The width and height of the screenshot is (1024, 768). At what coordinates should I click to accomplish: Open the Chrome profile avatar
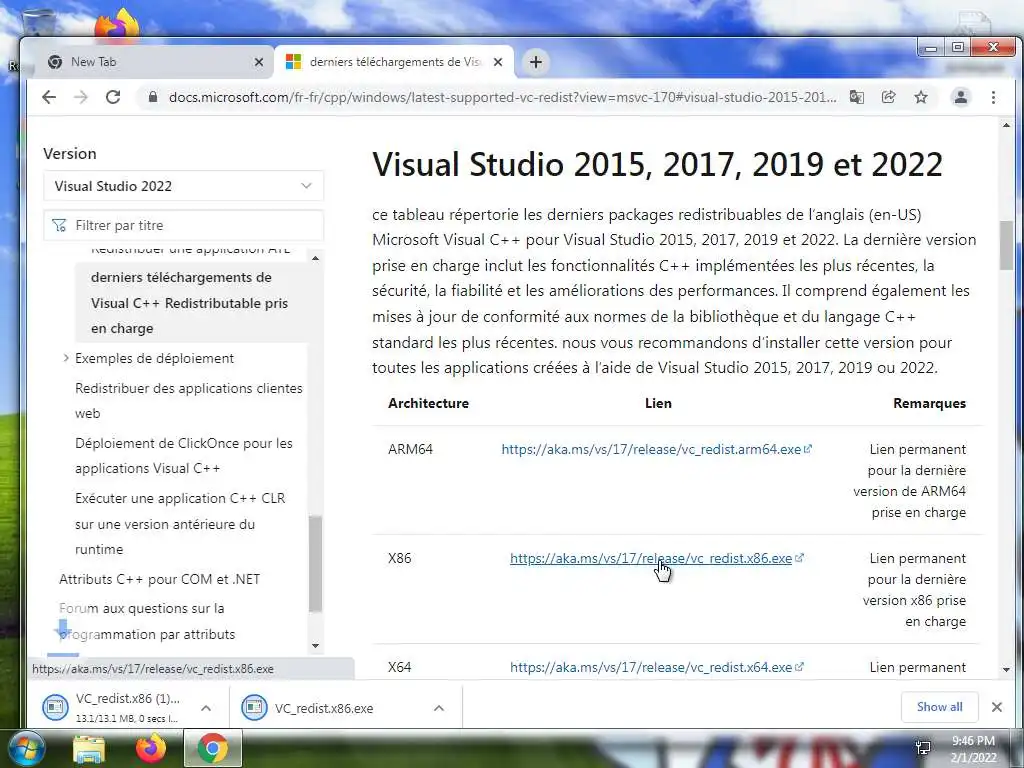click(961, 97)
